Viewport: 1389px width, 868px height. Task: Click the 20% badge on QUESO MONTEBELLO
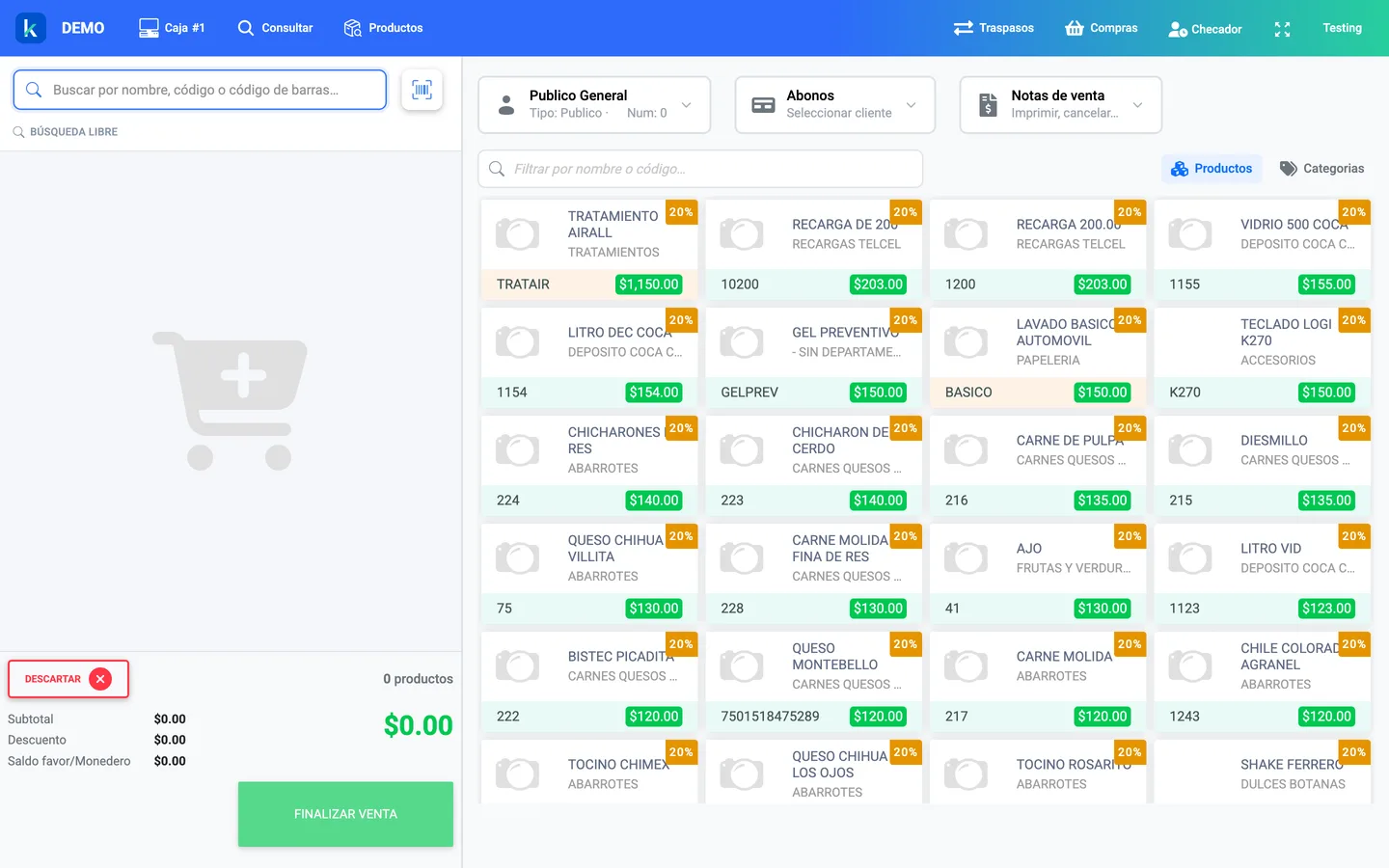[905, 644]
